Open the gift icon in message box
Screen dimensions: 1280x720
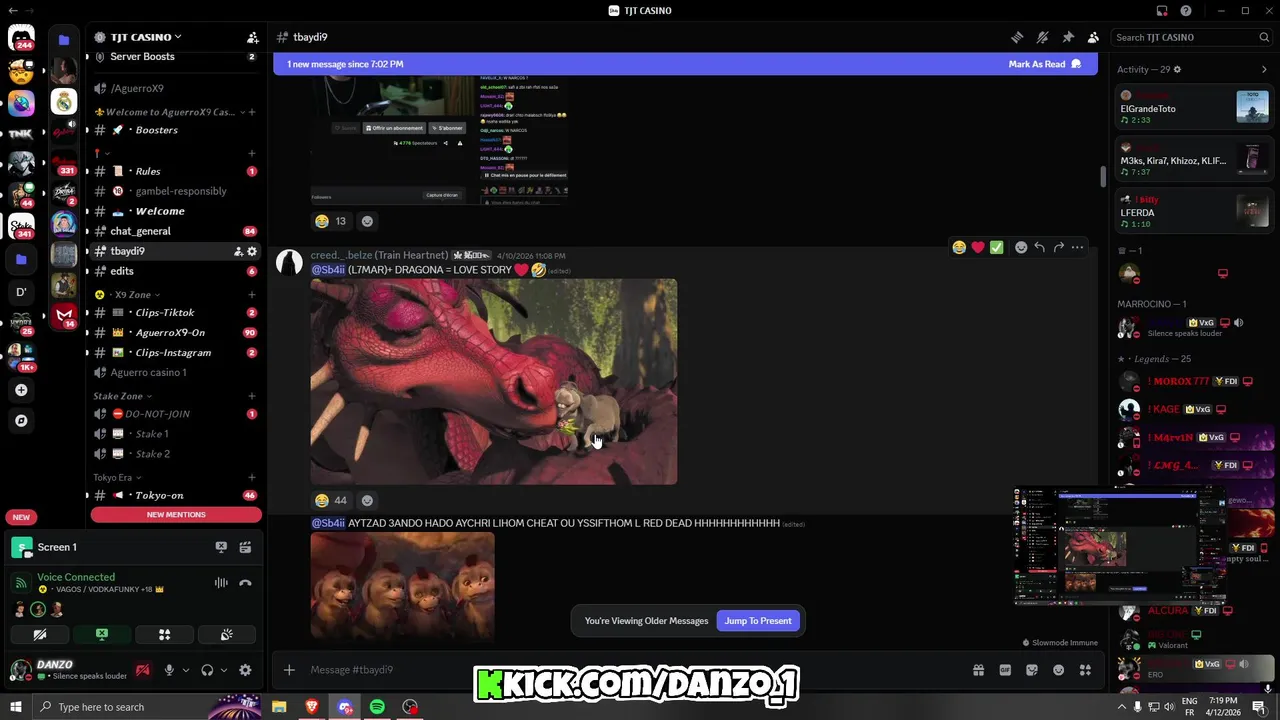tap(978, 670)
